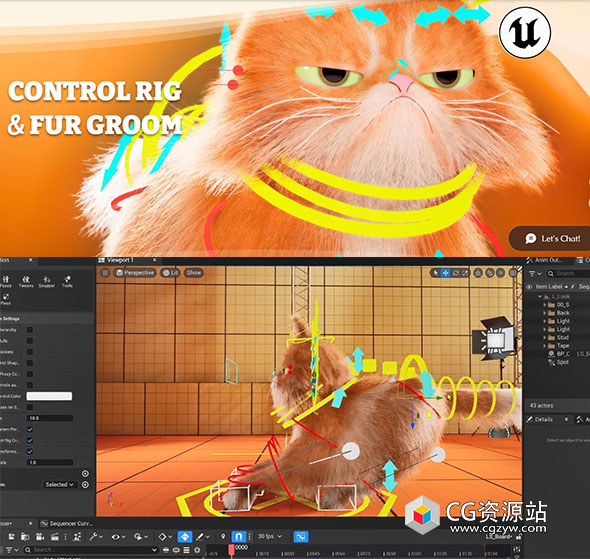590x559 pixels.
Task: Click the Sequencer camera icon
Action: tap(40, 537)
